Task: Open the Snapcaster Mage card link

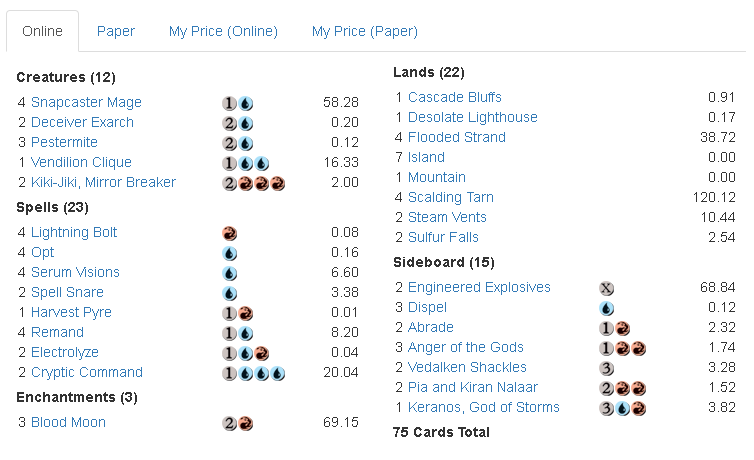Action: click(x=86, y=102)
